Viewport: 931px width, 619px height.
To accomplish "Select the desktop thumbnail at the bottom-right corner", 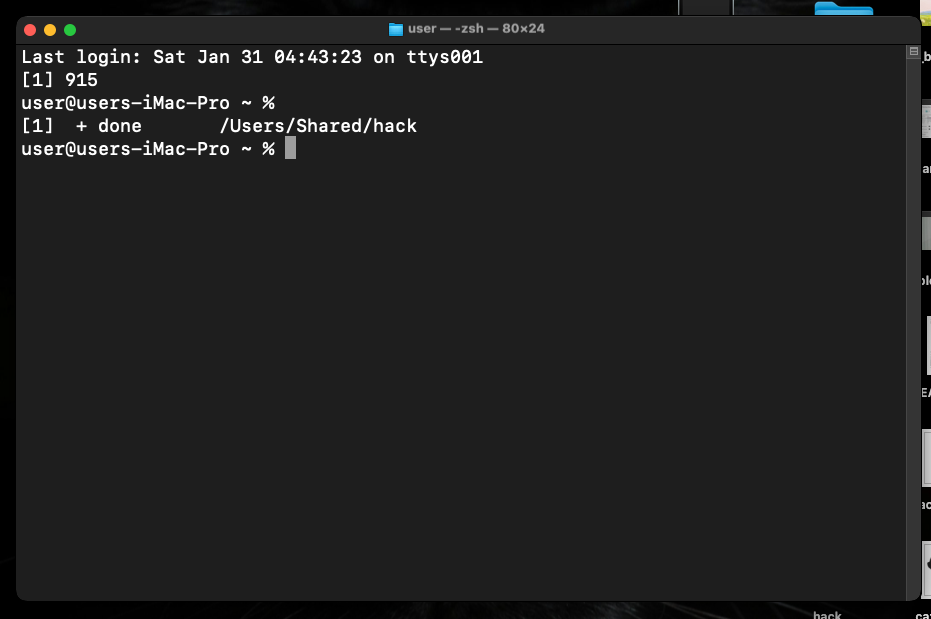I will (x=926, y=570).
